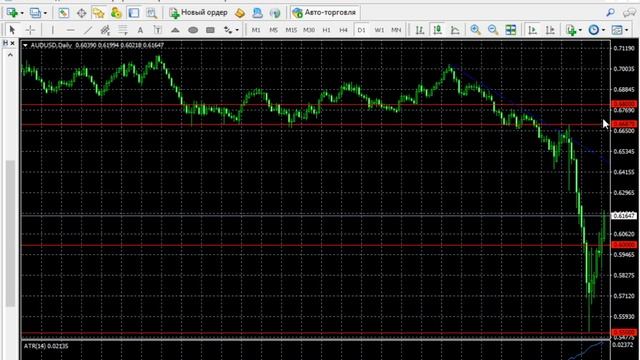Expand the Templates dropdown arrow
640x360 pixels.
coord(627,30)
